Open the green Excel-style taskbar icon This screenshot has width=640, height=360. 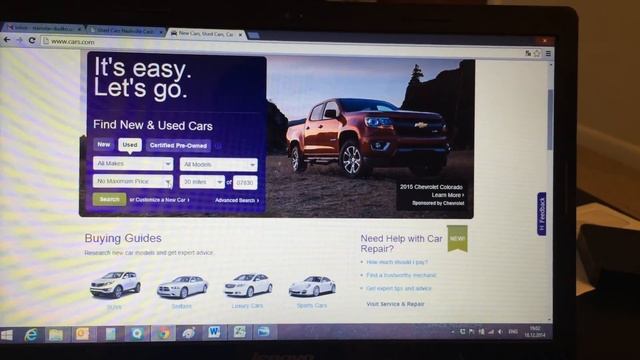[239, 332]
